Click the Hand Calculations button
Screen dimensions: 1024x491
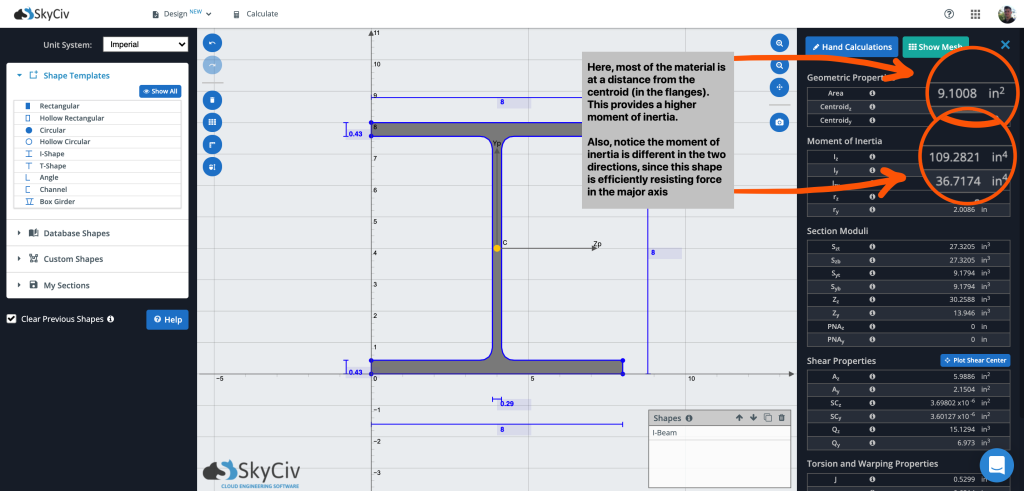click(x=851, y=47)
